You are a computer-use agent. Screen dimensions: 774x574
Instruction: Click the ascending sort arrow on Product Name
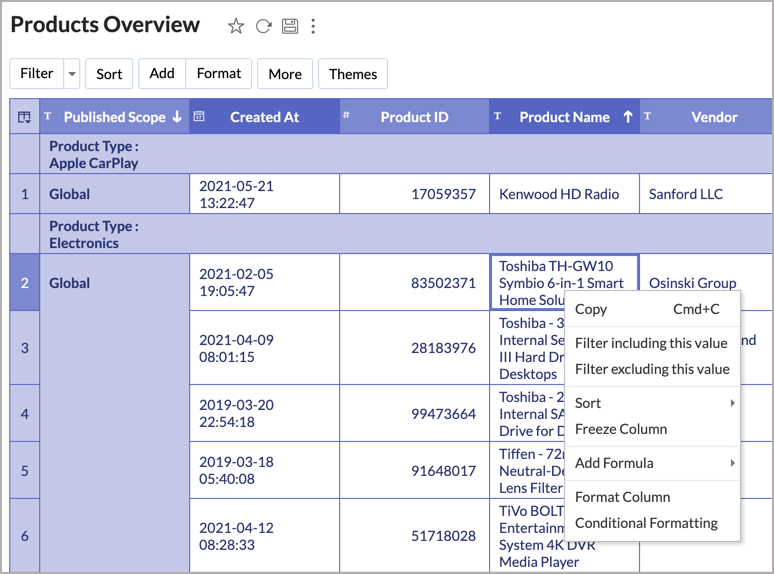tap(628, 117)
